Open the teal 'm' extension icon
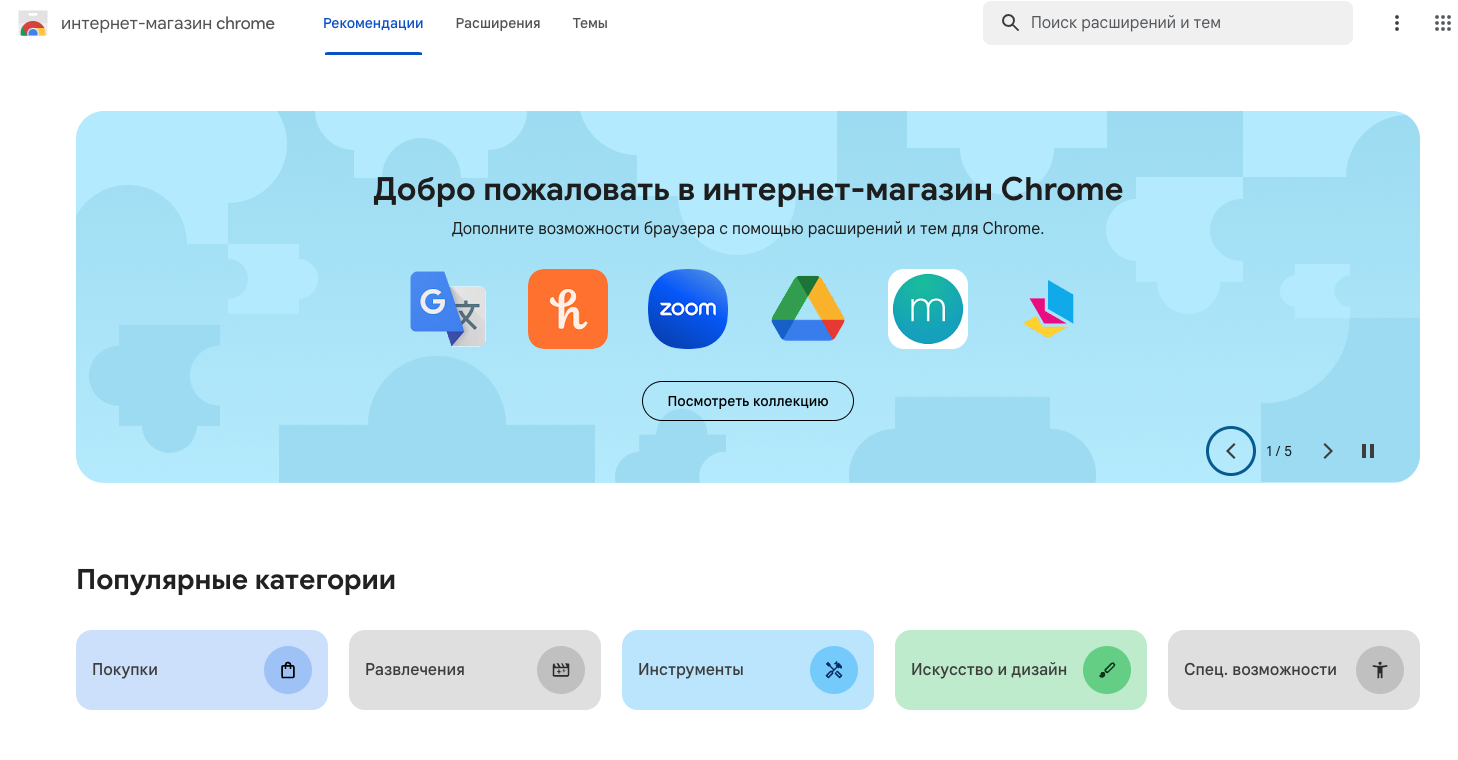This screenshot has width=1458, height=760. click(x=928, y=309)
